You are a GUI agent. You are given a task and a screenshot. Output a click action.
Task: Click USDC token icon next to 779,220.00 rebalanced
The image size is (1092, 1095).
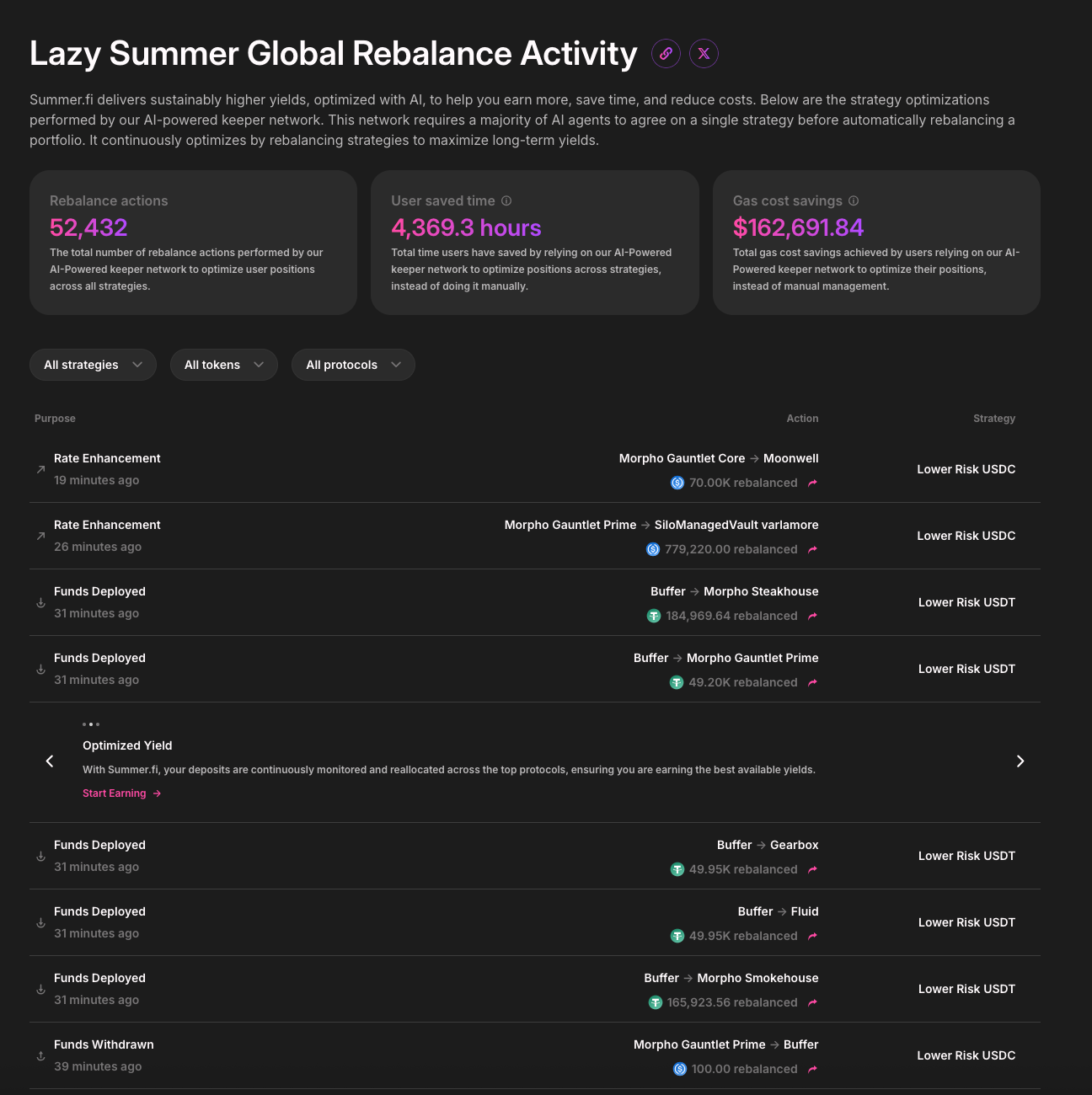click(653, 549)
